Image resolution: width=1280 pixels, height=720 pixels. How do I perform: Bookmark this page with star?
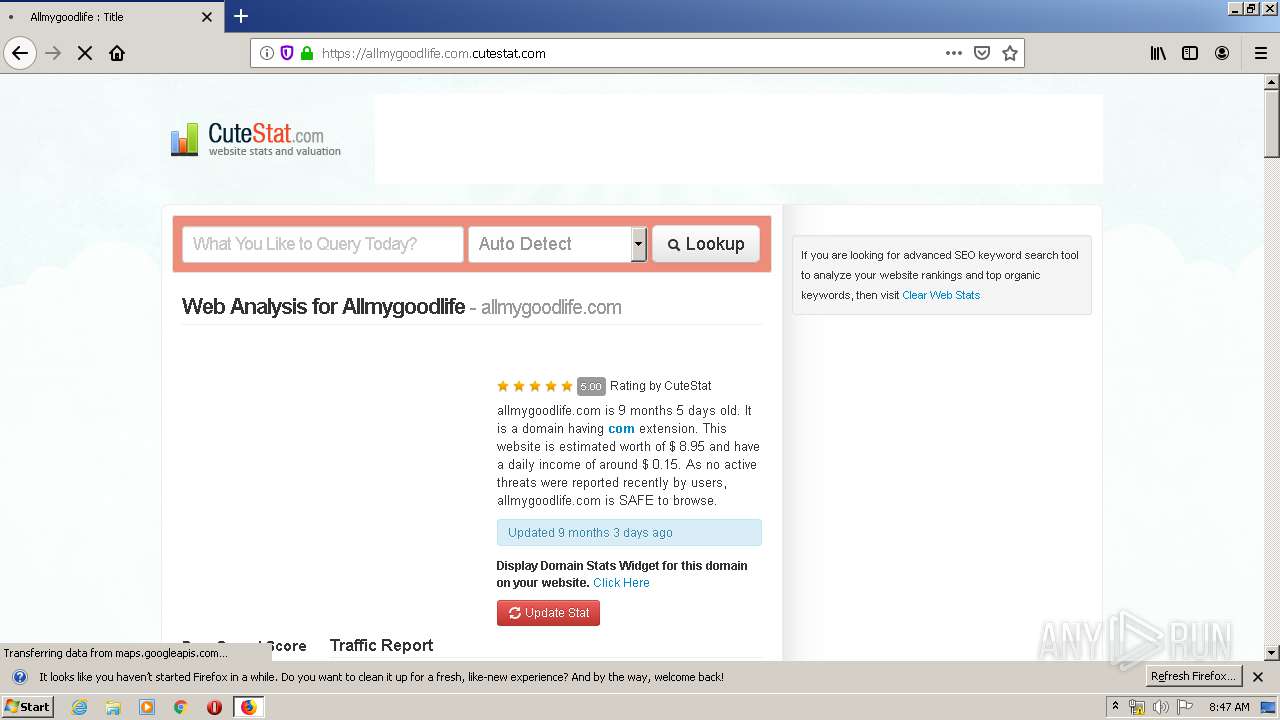pos(1010,53)
